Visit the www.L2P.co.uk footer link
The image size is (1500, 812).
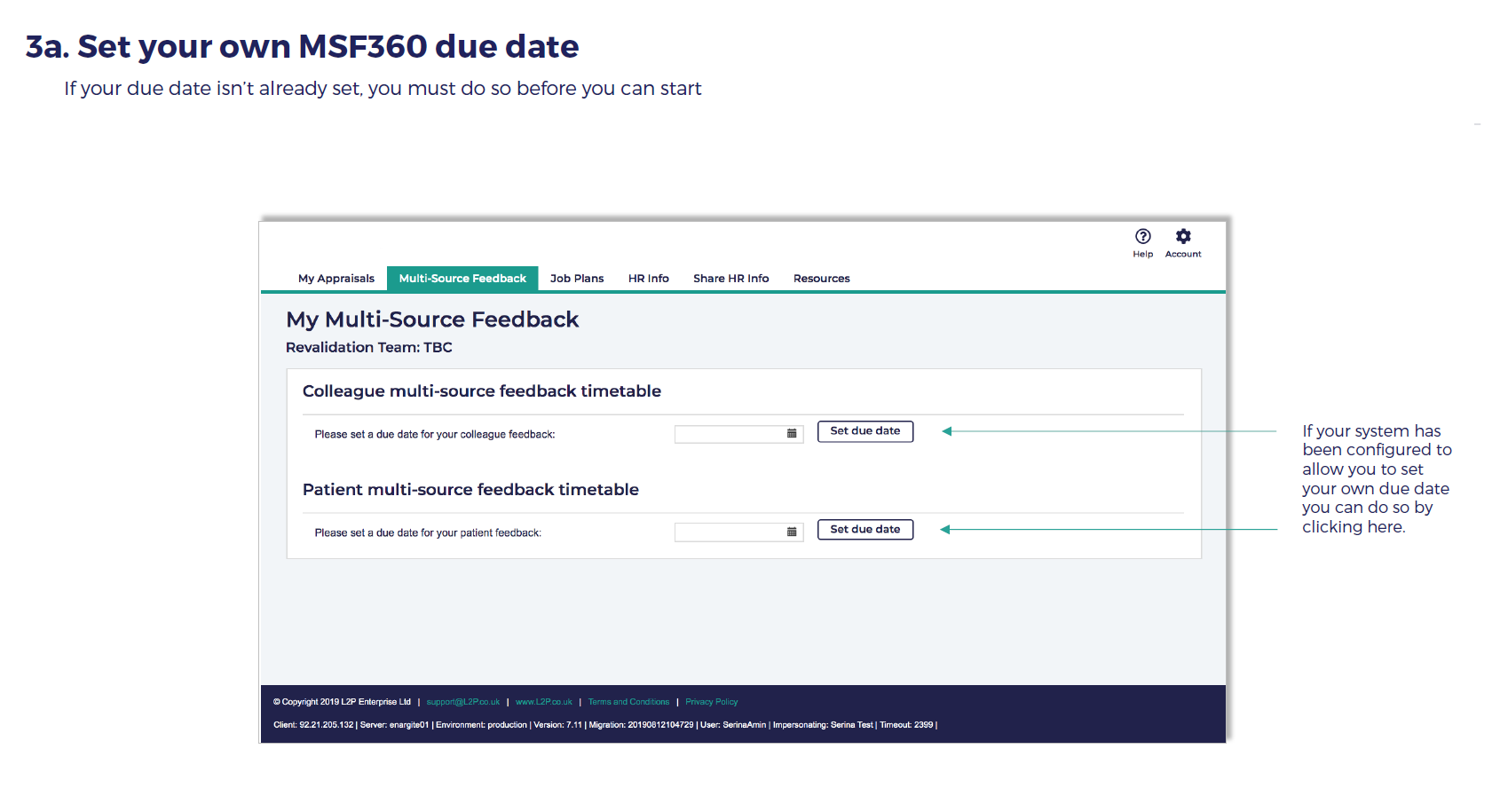point(543,702)
